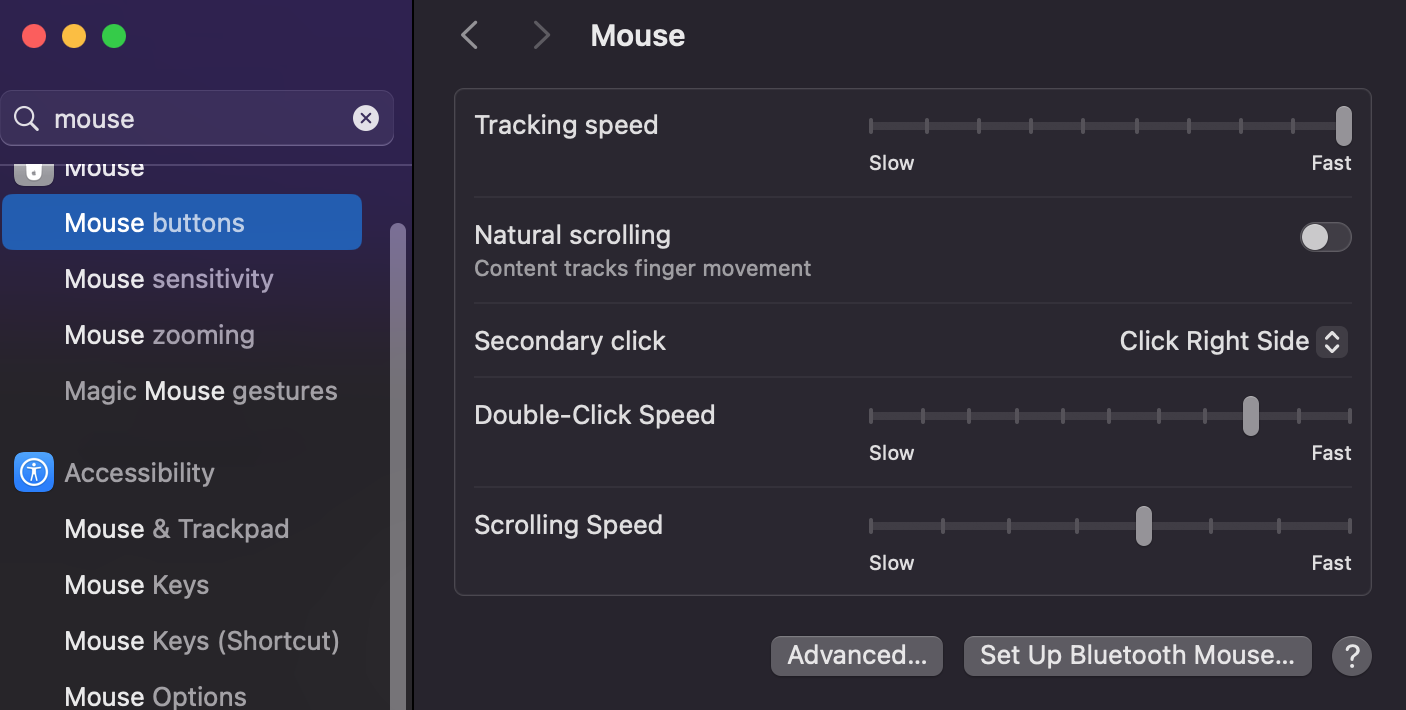Select Mouse buttons in the sidebar
Viewport: 1406px width, 710px height.
coord(182,222)
